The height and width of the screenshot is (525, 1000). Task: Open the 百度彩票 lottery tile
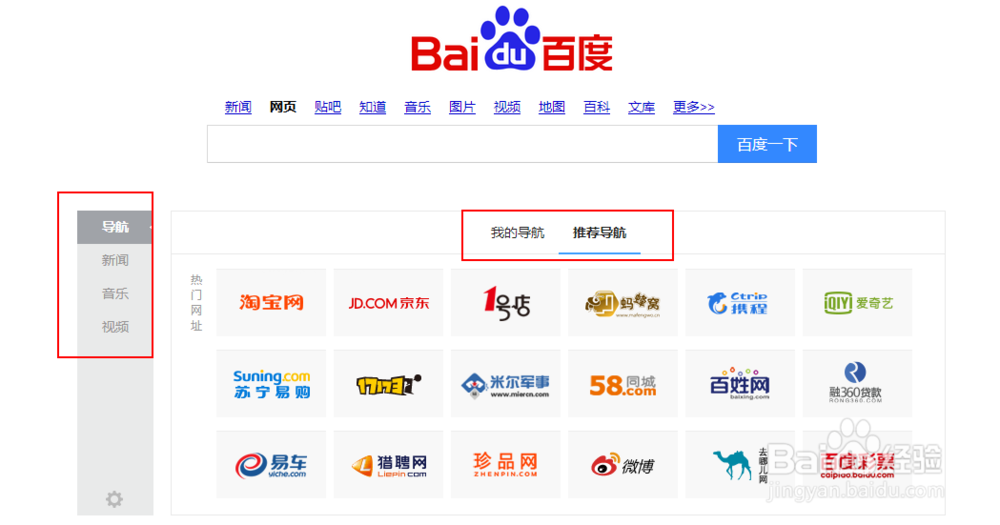click(858, 464)
